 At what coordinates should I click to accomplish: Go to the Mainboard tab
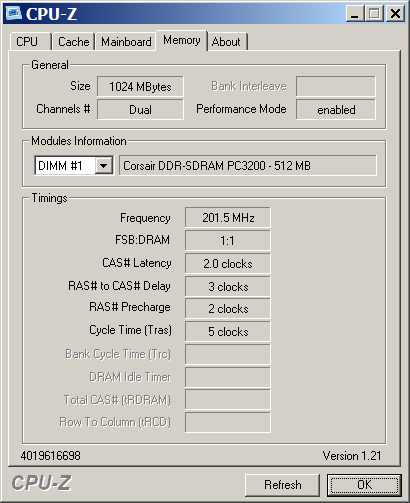point(126,42)
